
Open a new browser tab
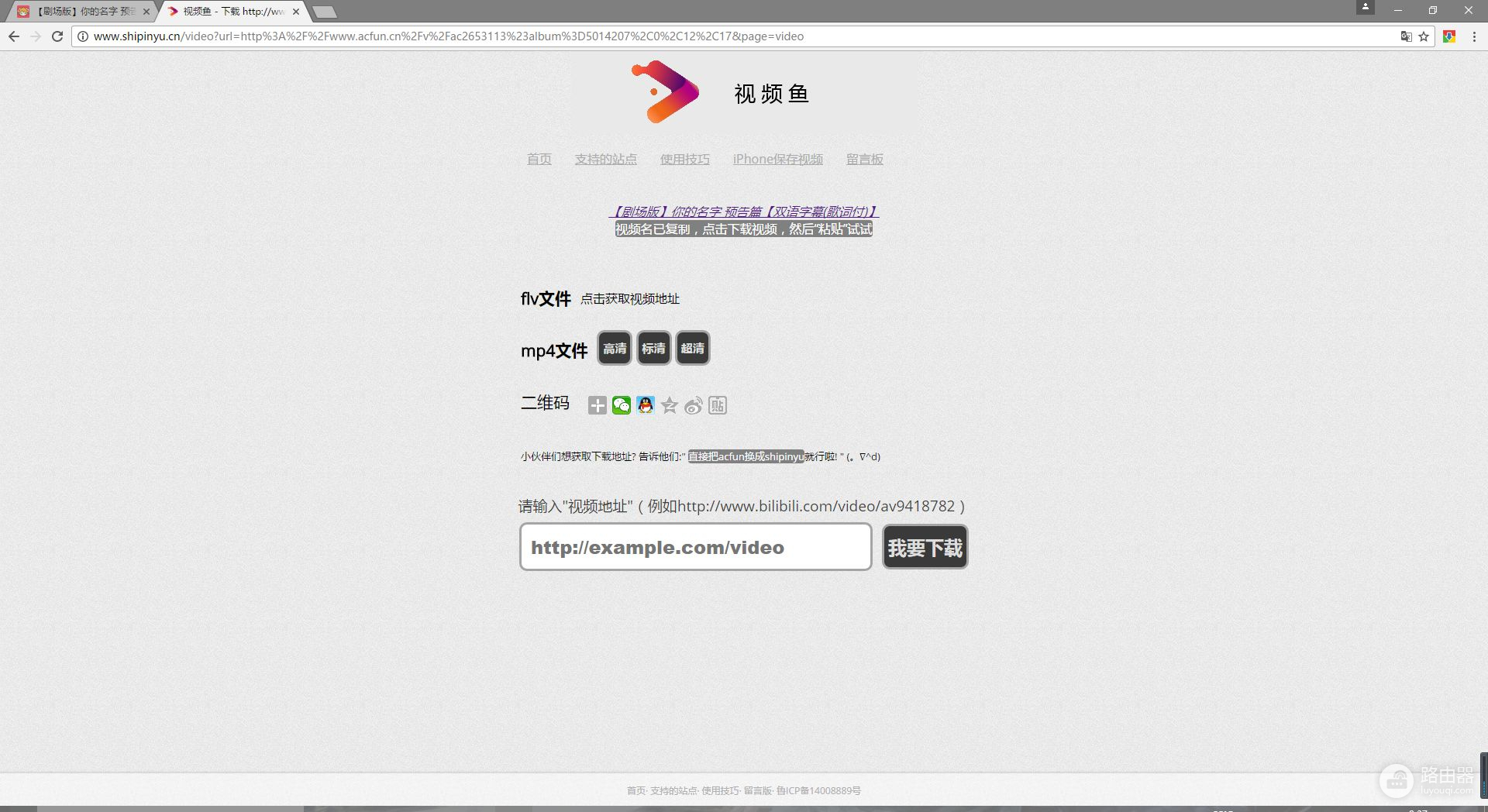(x=324, y=12)
